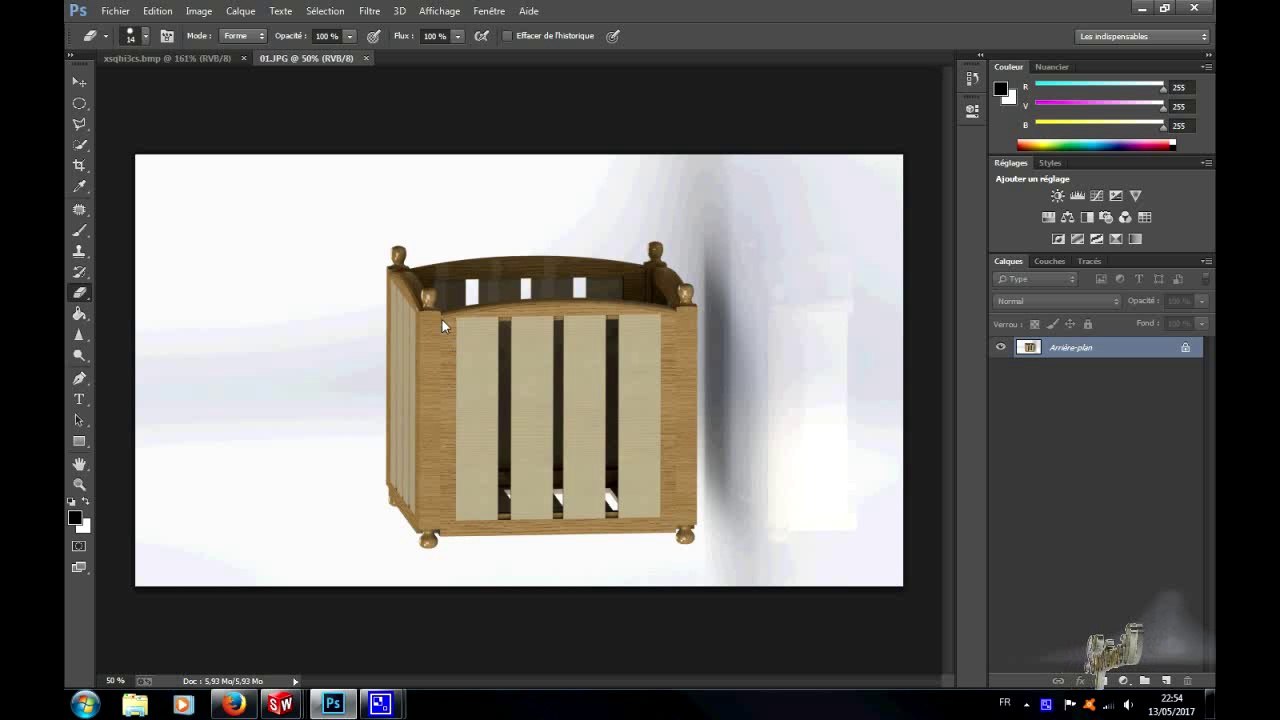Image resolution: width=1280 pixels, height=720 pixels.
Task: Select the Eyedropper tool
Action: pos(79,187)
